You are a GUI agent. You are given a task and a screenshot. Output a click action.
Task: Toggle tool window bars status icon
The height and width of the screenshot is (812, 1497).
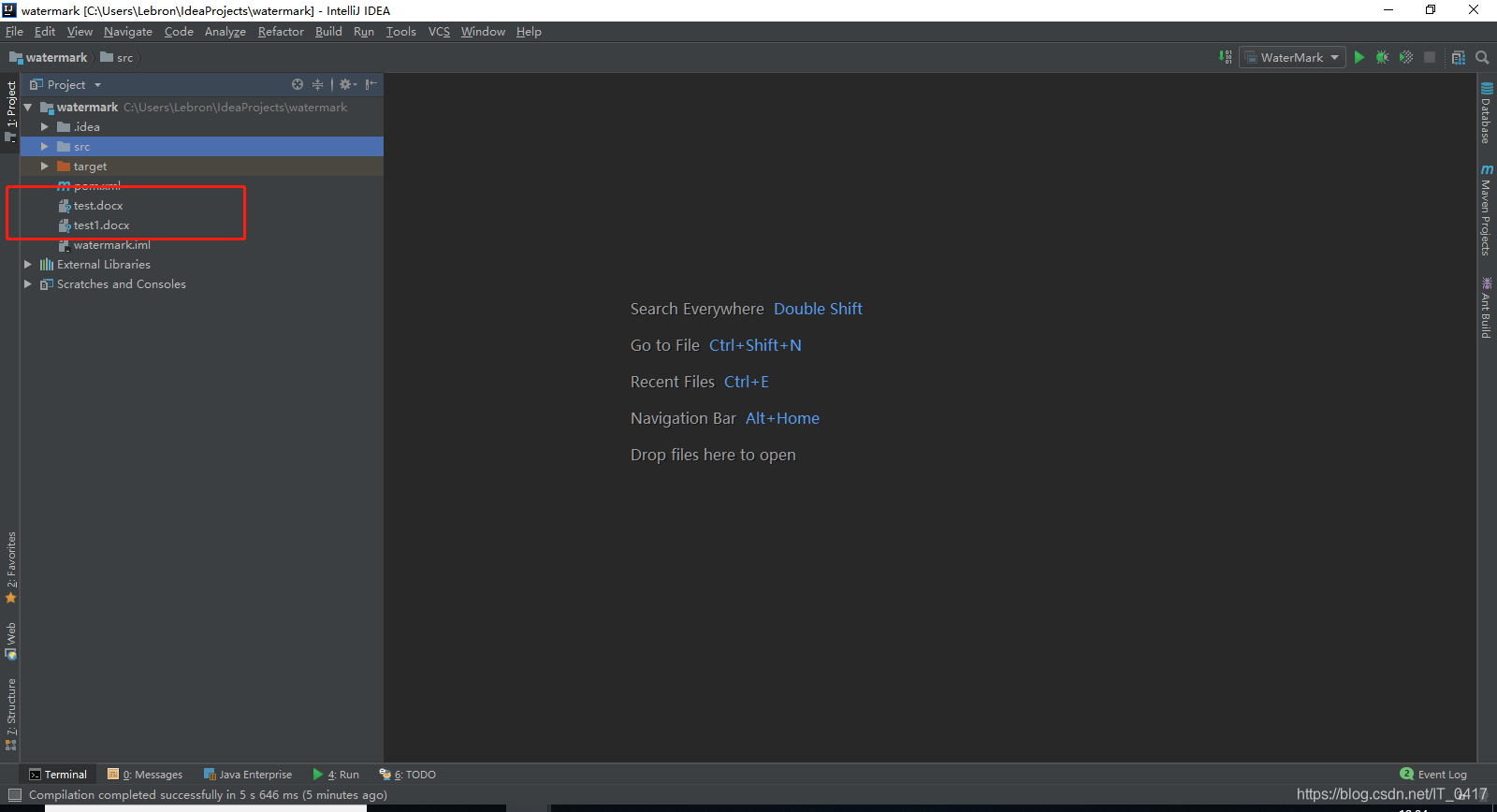14,795
